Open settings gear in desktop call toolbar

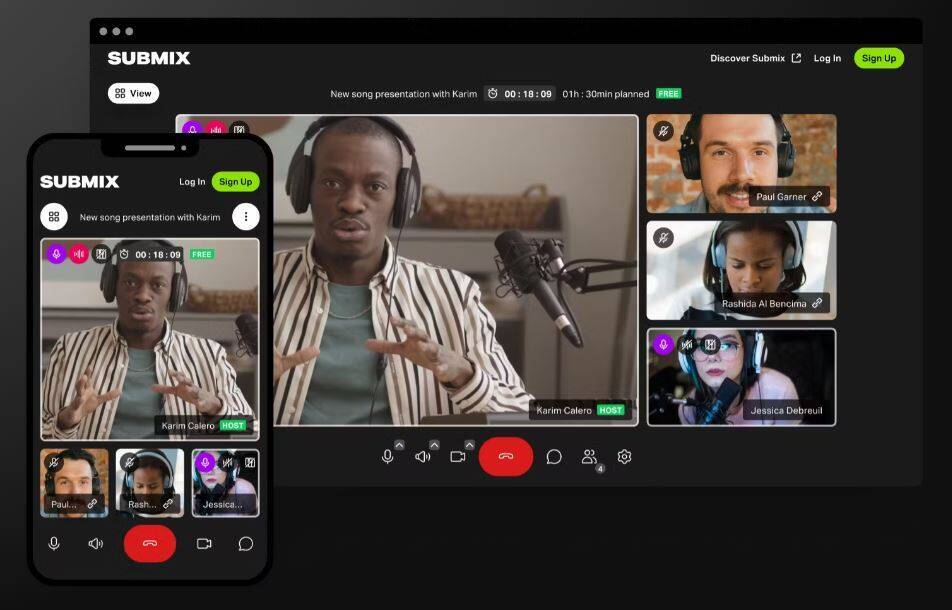625,457
